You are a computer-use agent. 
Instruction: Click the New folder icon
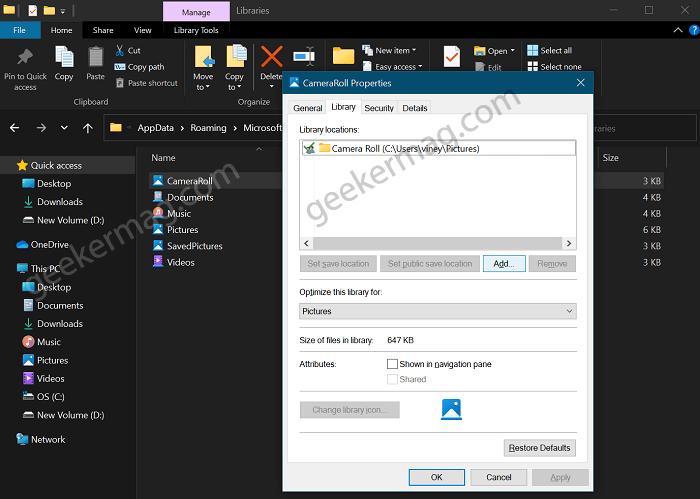point(343,56)
